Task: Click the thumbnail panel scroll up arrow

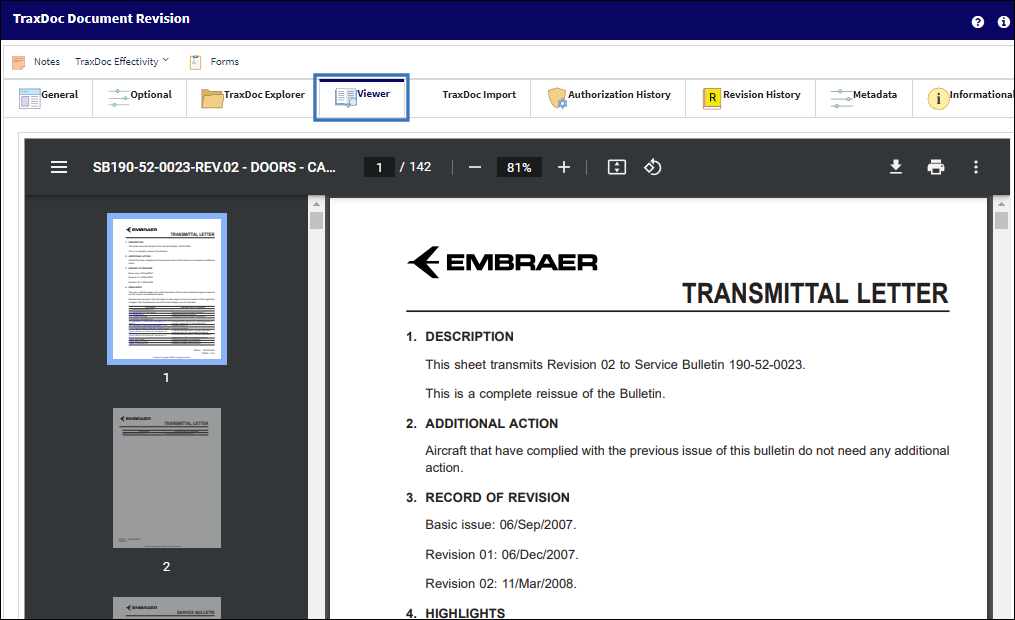Action: (x=317, y=204)
